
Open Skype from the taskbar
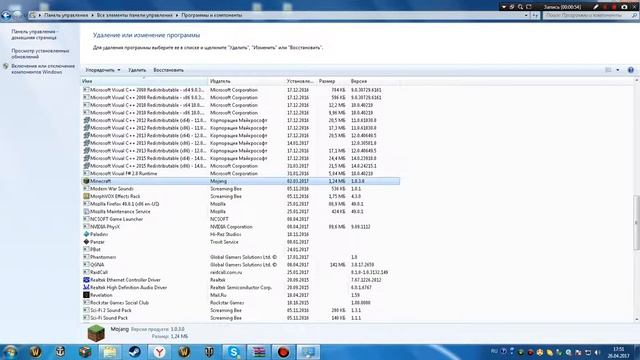click(234, 352)
